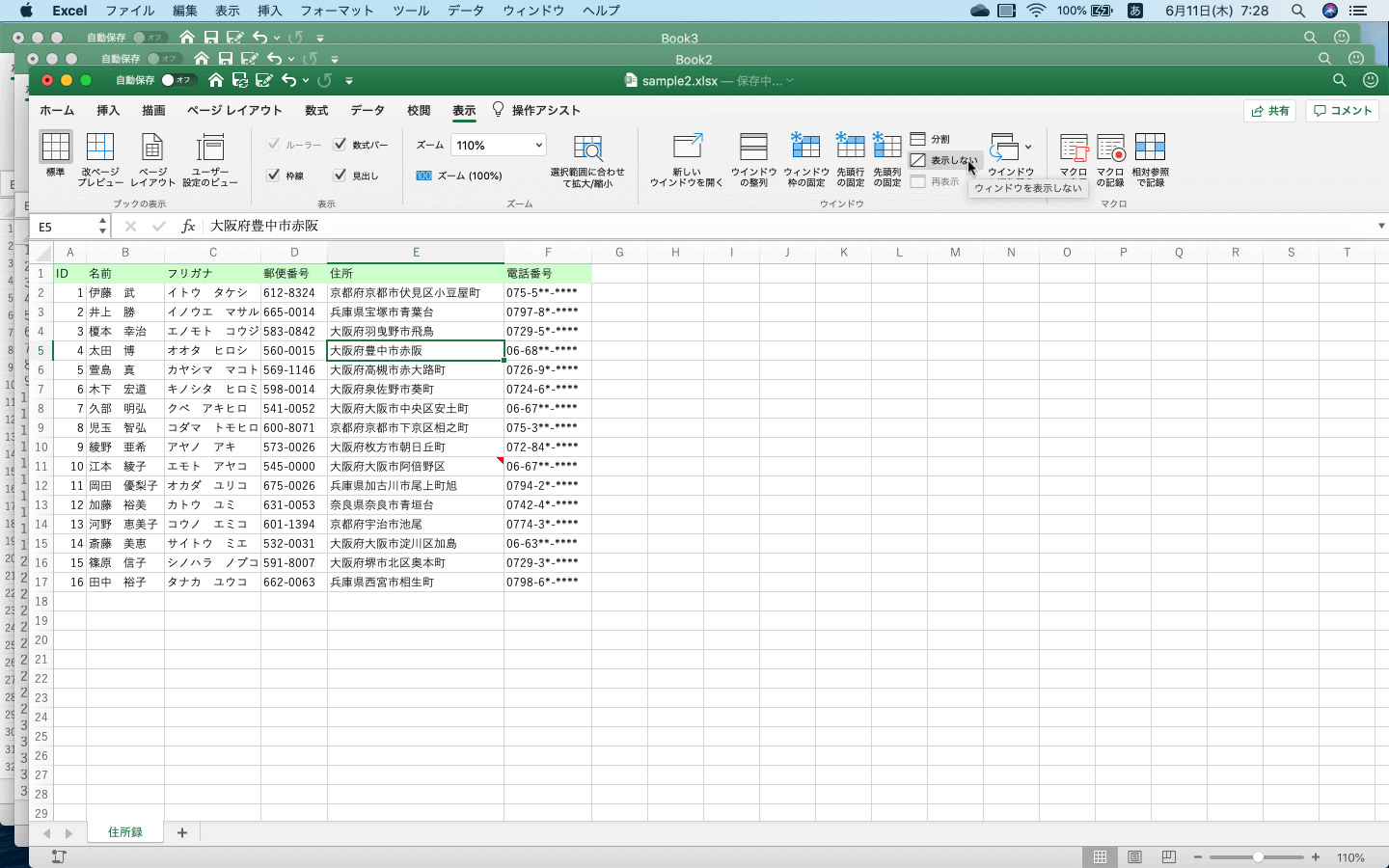This screenshot has height=868, width=1389.
Task: Switch to ページレイアウト view
Action: (x=151, y=159)
